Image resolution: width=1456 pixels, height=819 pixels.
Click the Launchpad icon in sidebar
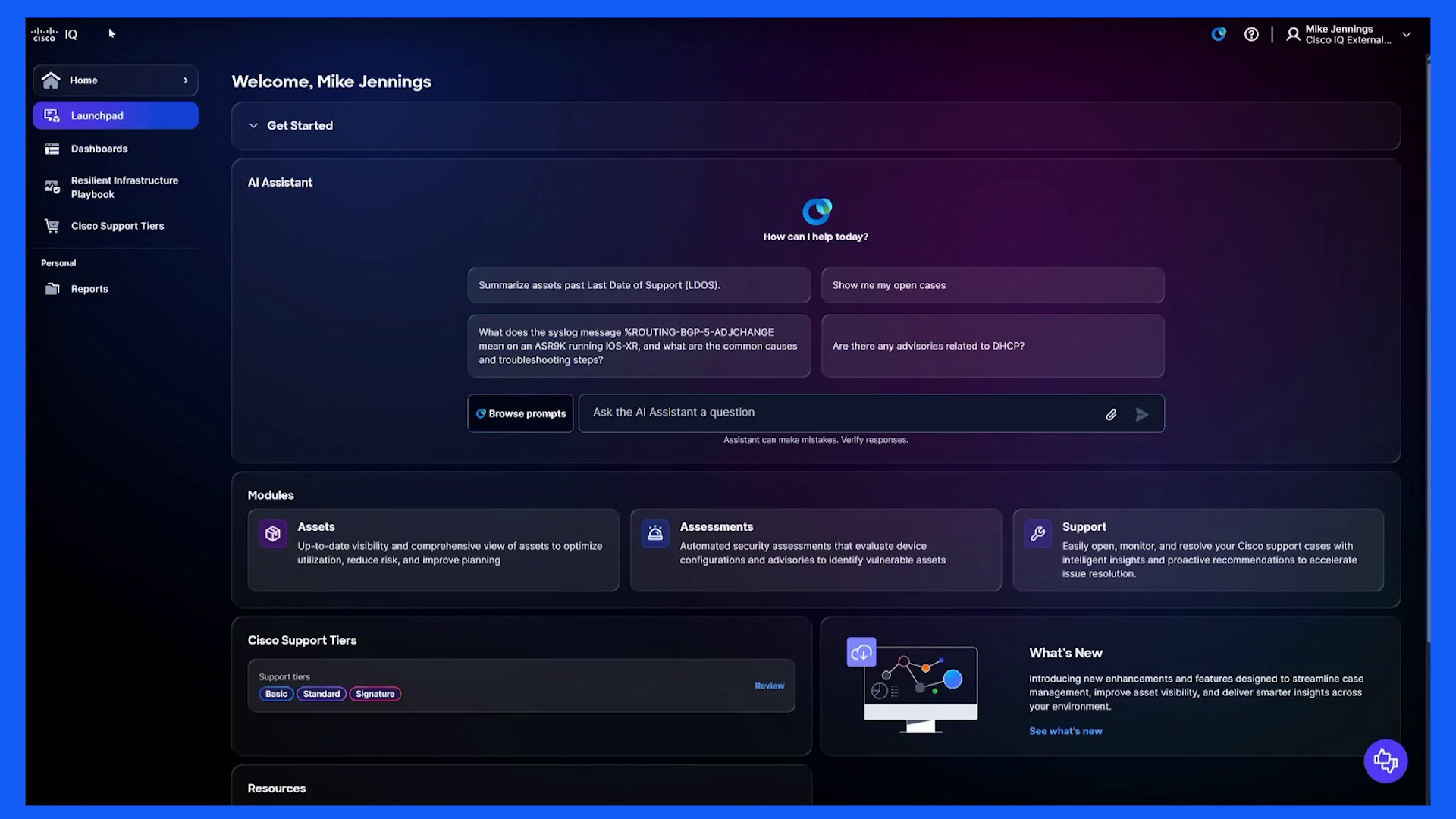click(x=52, y=115)
